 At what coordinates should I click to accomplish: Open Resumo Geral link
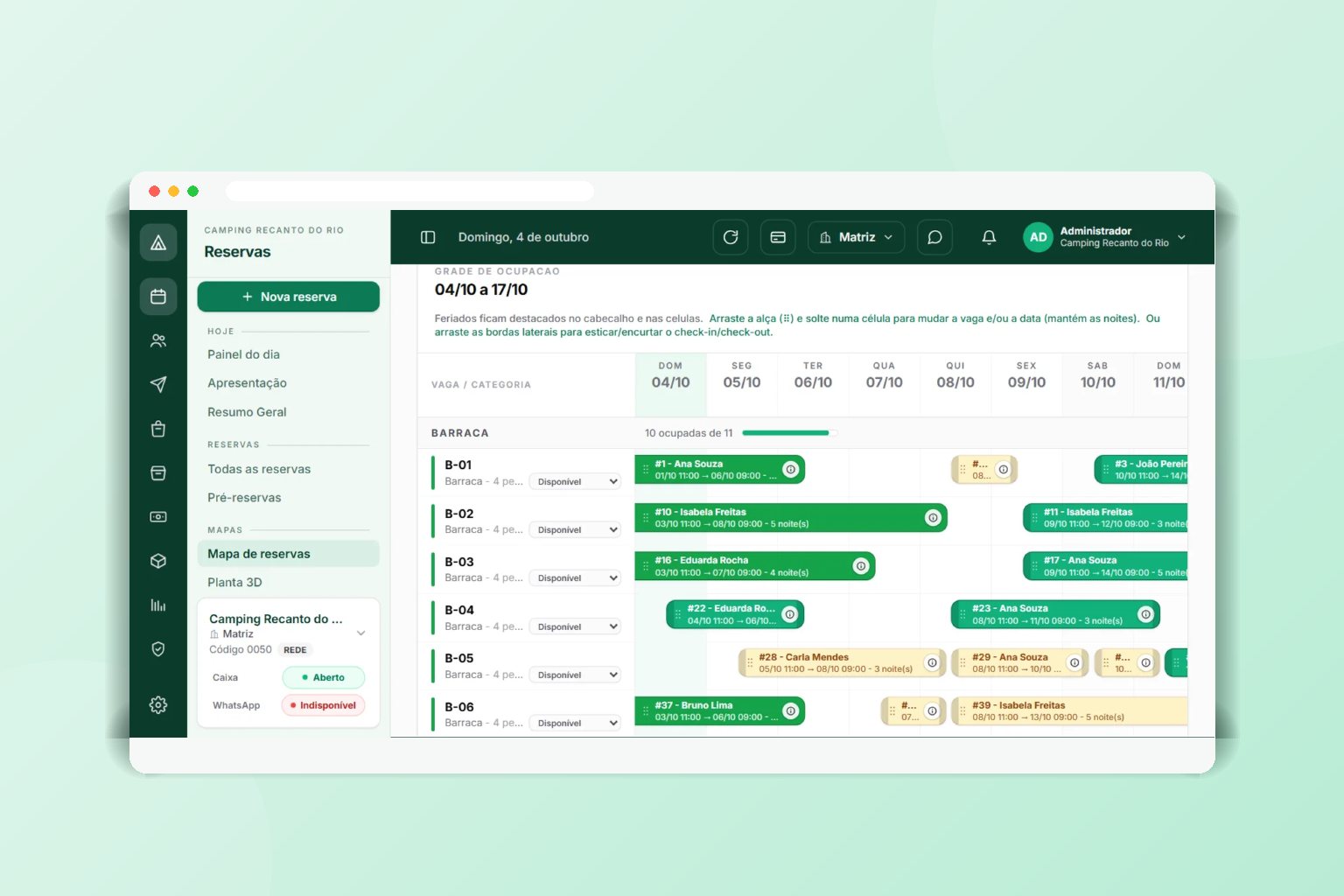[247, 412]
